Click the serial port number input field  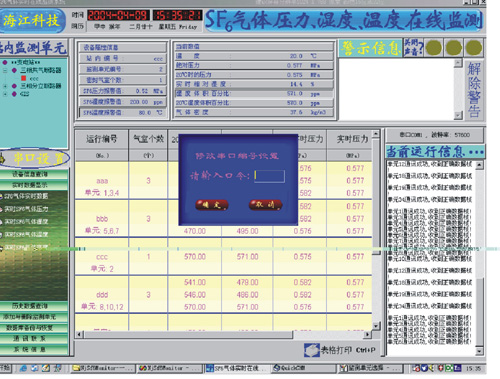pyautogui.click(x=269, y=176)
